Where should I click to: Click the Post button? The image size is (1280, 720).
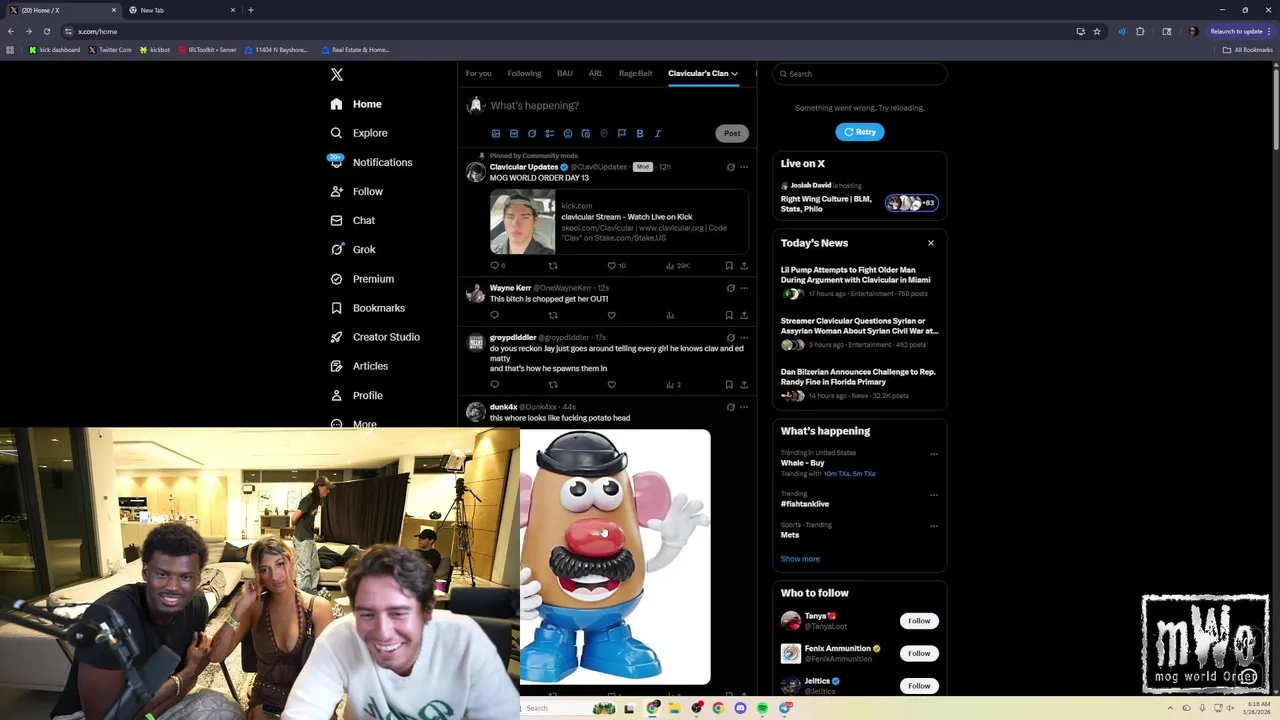tap(732, 133)
